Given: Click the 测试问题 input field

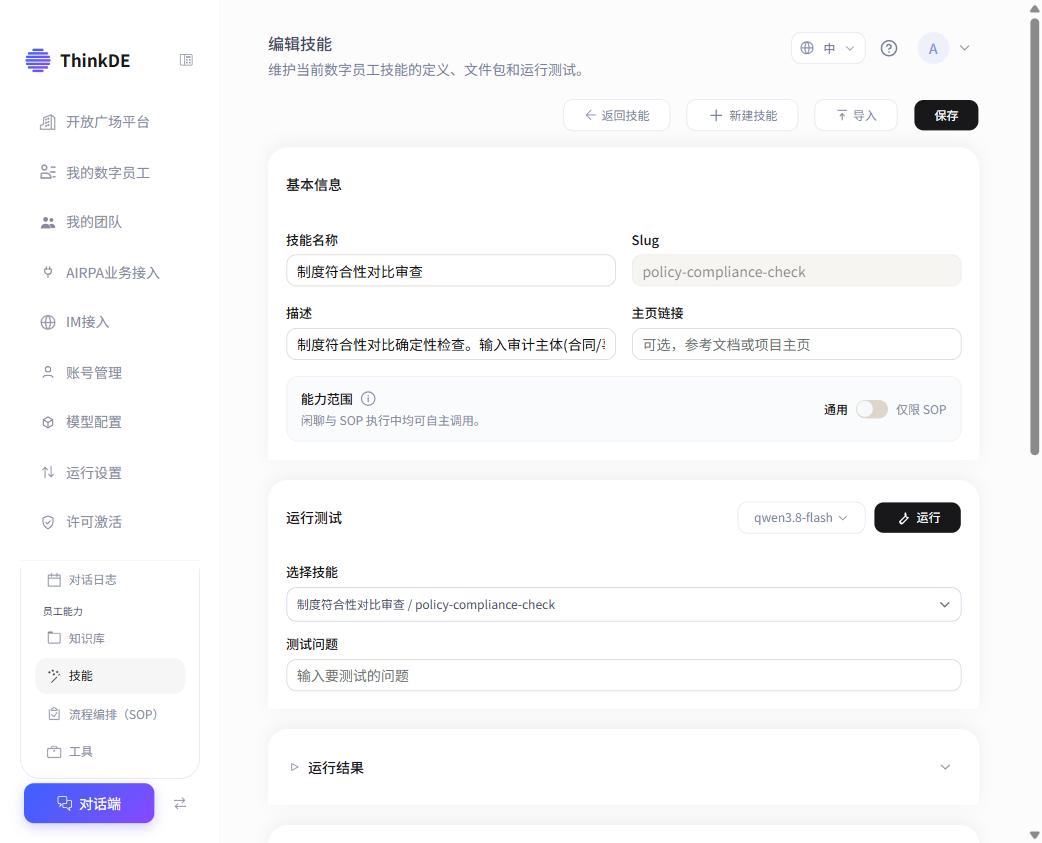Looking at the screenshot, I should point(623,676).
